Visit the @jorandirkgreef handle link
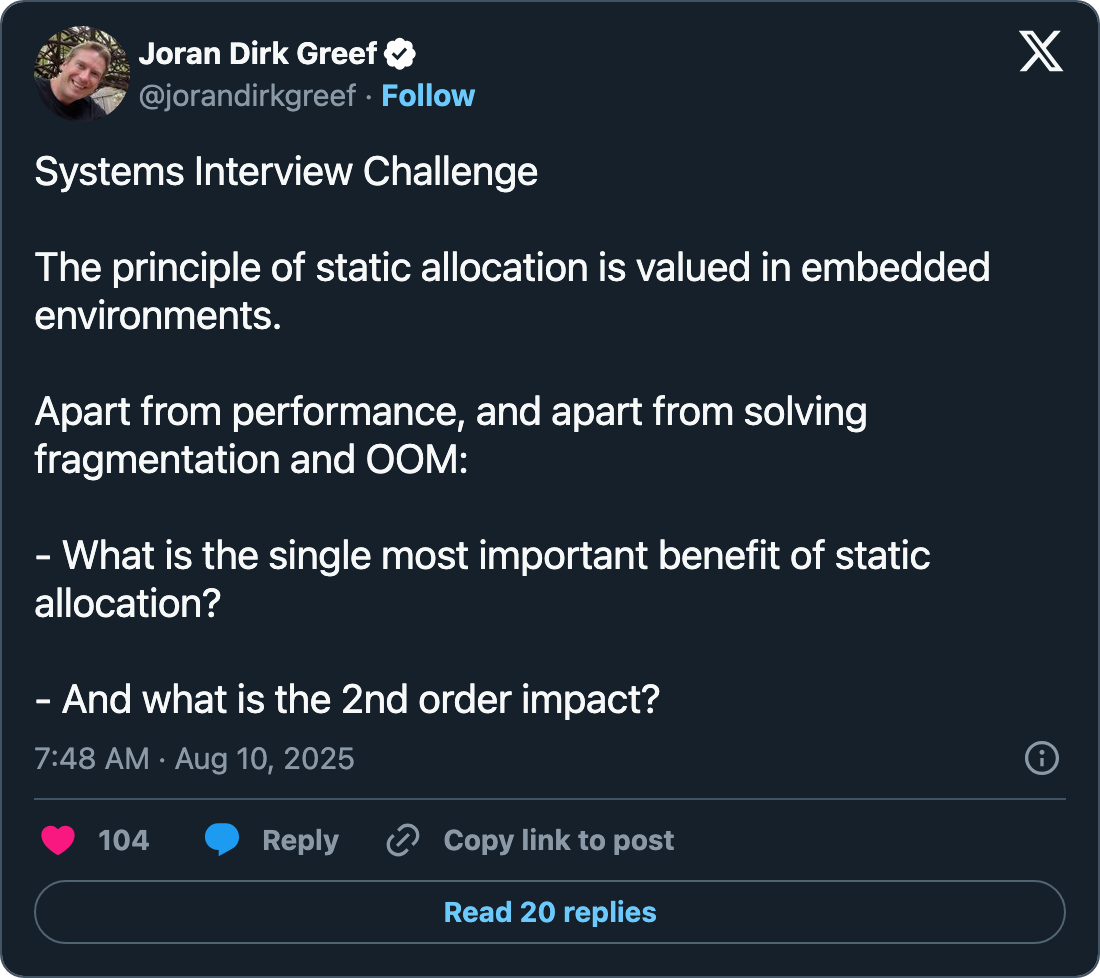 click(x=247, y=96)
